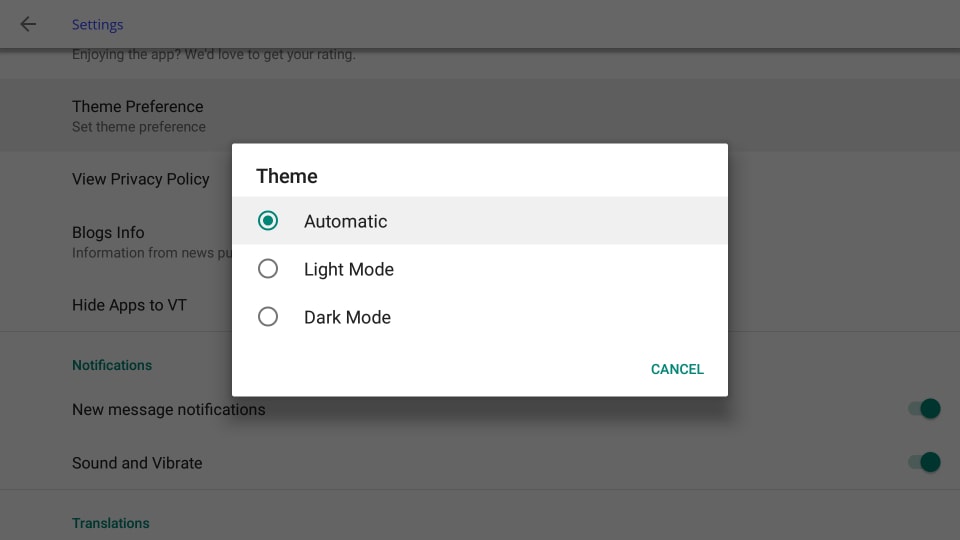Viewport: 960px width, 540px height.
Task: Click the Notifications section header
Action: 112,365
